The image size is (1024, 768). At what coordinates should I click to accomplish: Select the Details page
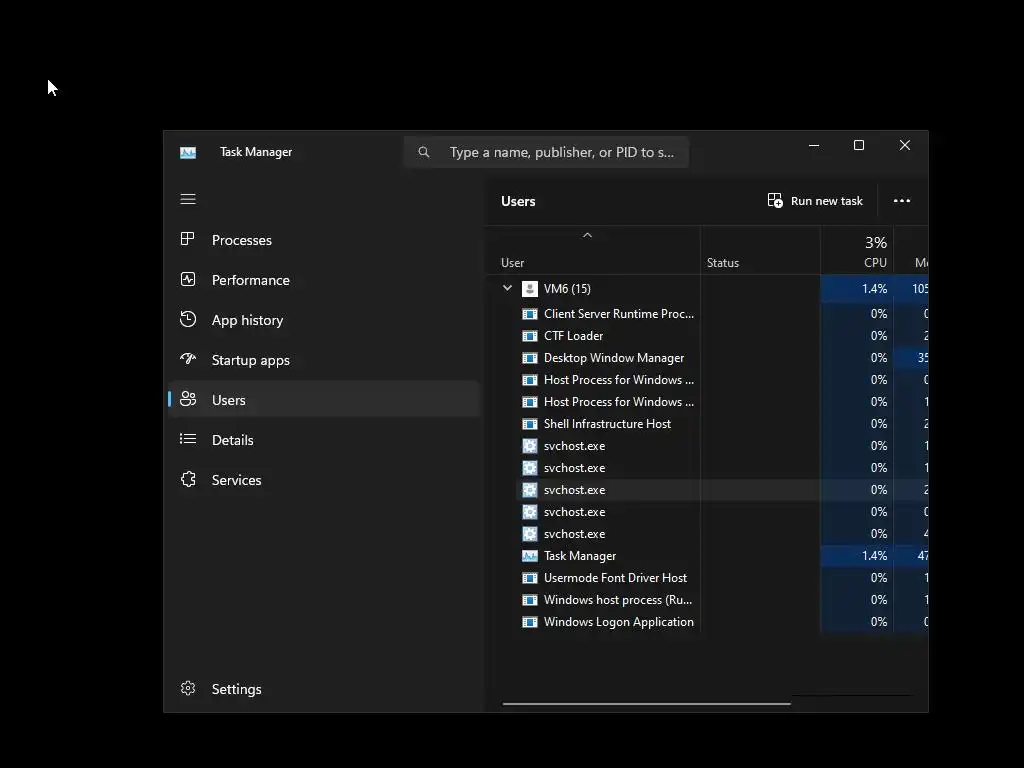click(x=324, y=440)
